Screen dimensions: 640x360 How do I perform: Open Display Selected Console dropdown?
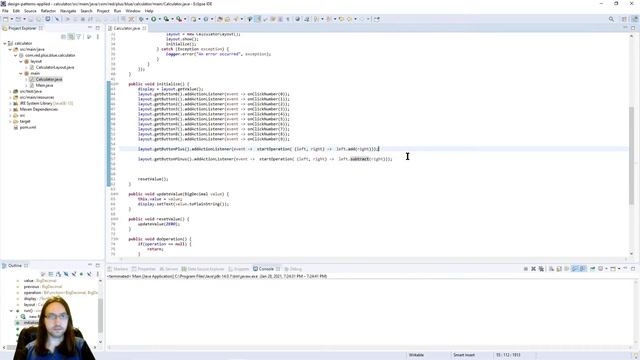tap(607, 269)
